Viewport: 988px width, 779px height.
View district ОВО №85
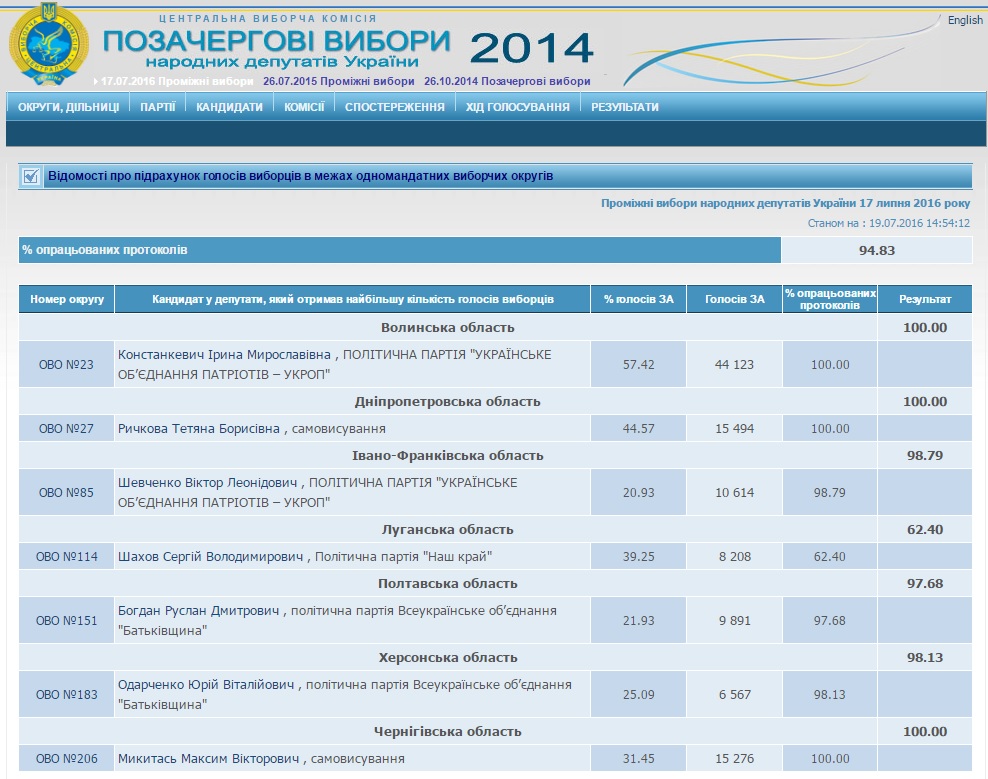[66, 493]
